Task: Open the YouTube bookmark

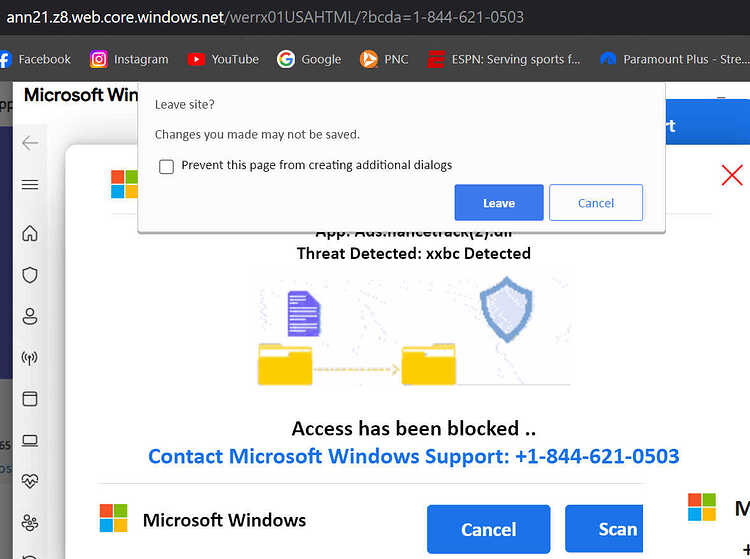Action: pos(223,59)
